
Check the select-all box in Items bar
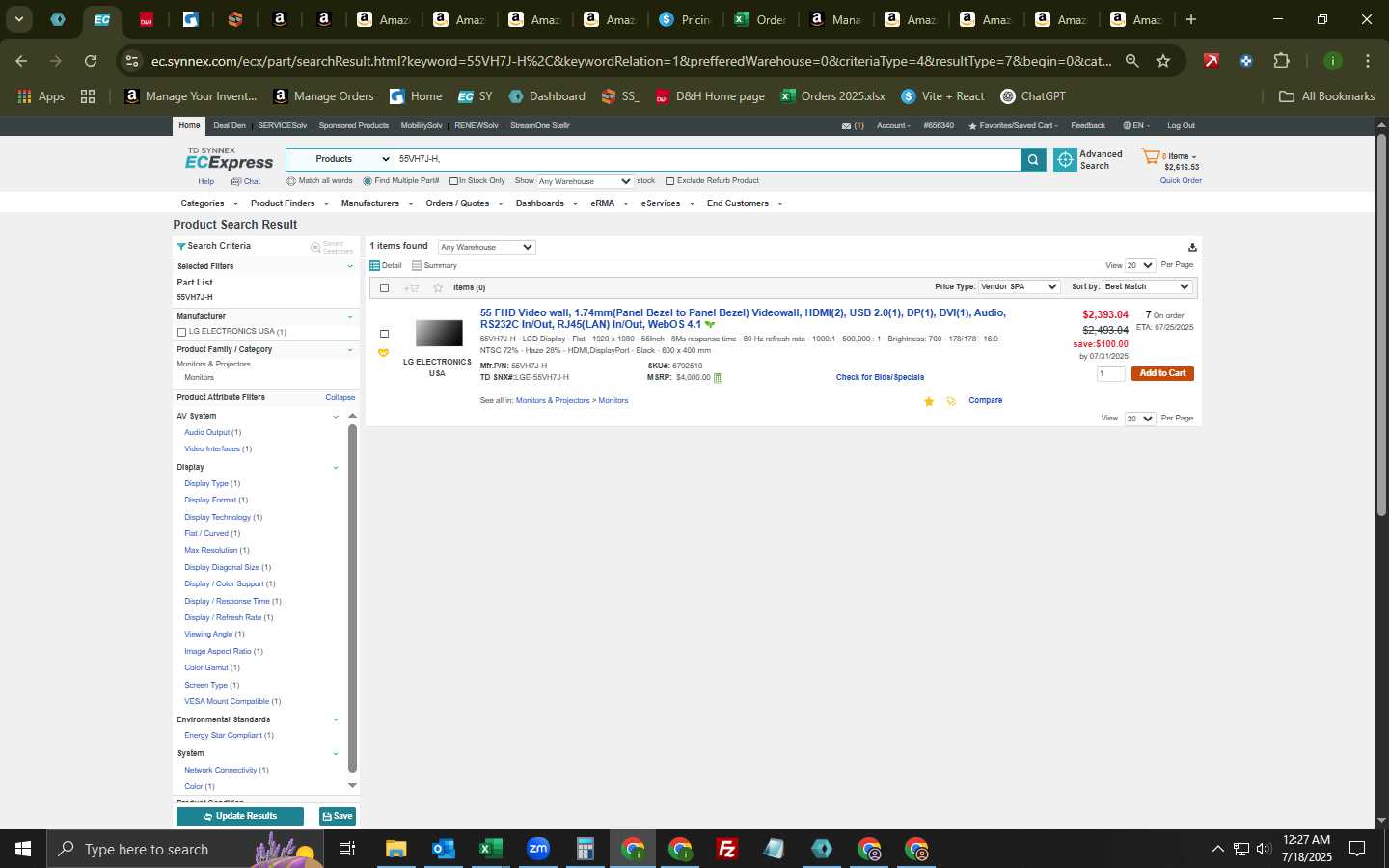(x=384, y=288)
